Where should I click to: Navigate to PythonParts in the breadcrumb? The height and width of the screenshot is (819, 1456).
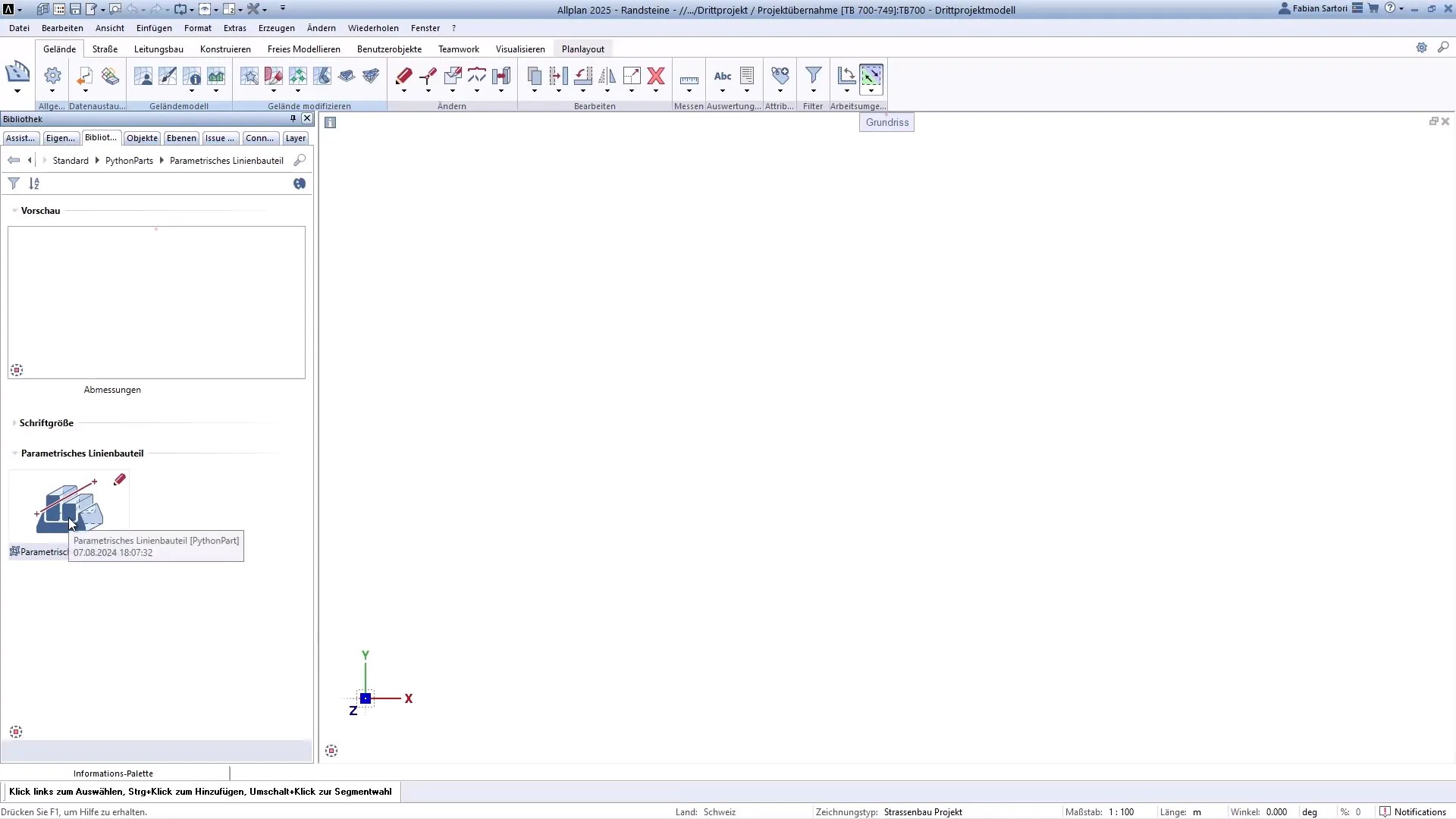pos(128,160)
